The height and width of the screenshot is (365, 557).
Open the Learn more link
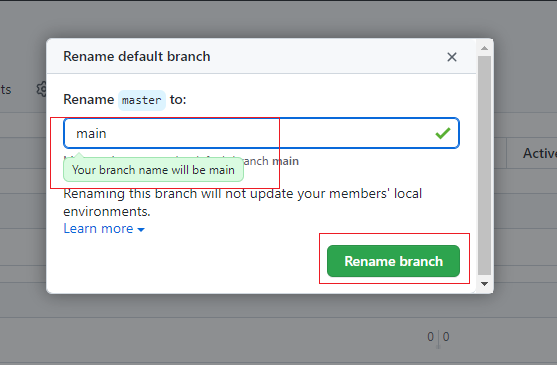click(98, 228)
